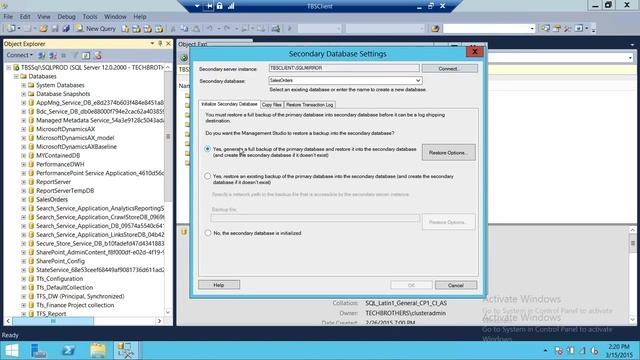
Task: Click the Analysis Services MDX Query icon
Action: click(x=136, y=29)
